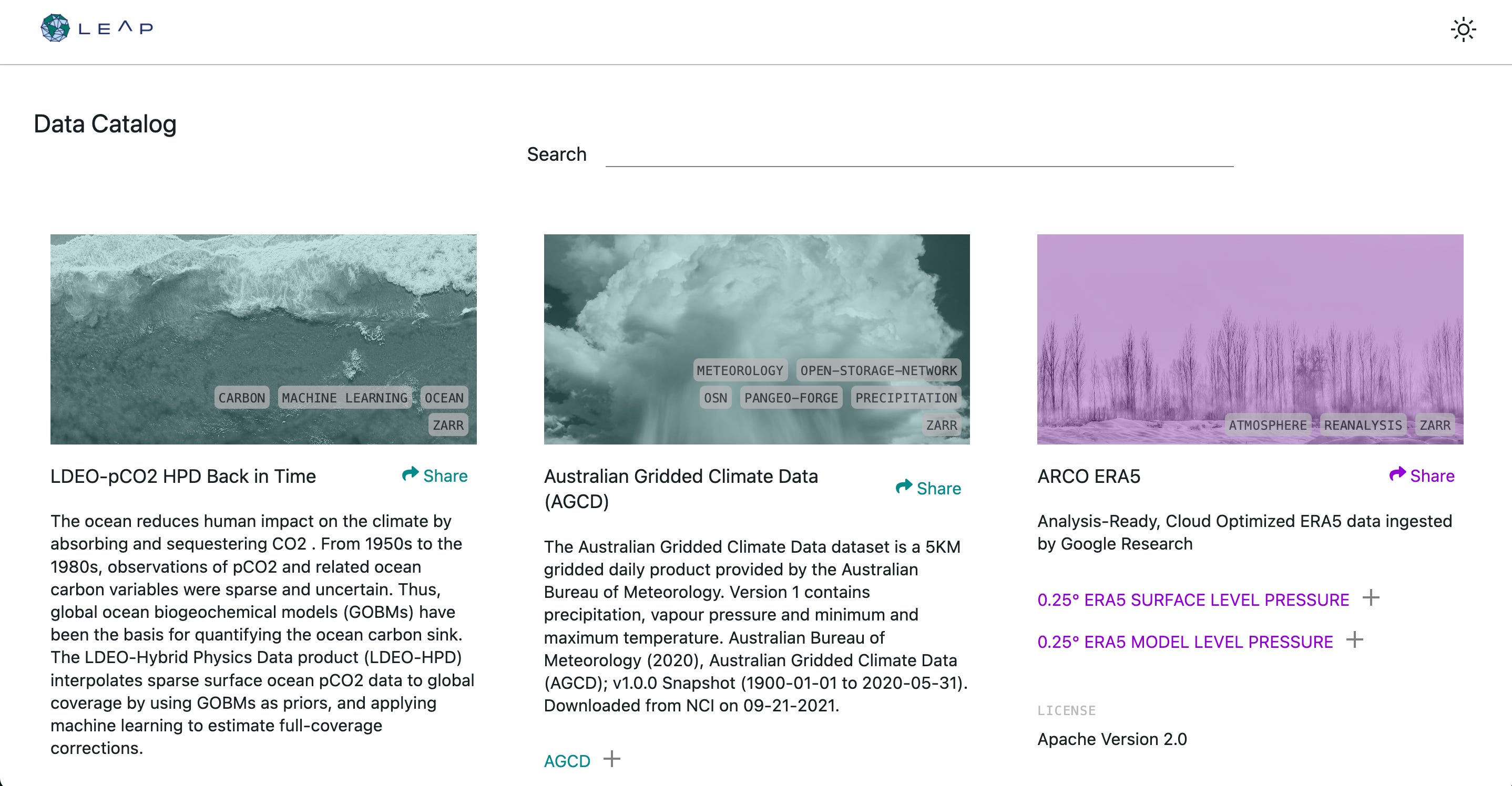Click the PANGEO-FORGE tag
Viewport: 1512px width, 786px height.
point(791,398)
